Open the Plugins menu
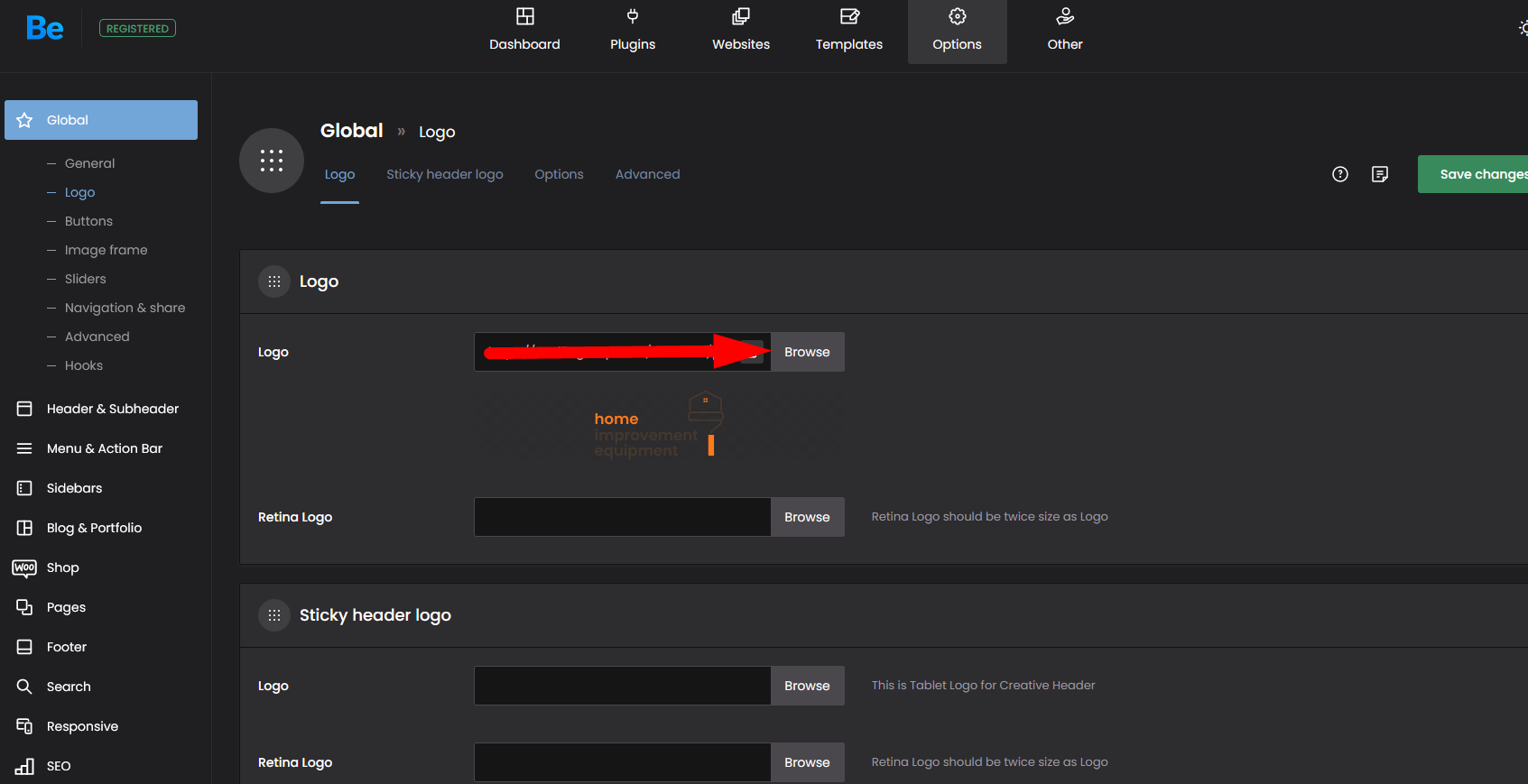1528x784 pixels. click(633, 32)
